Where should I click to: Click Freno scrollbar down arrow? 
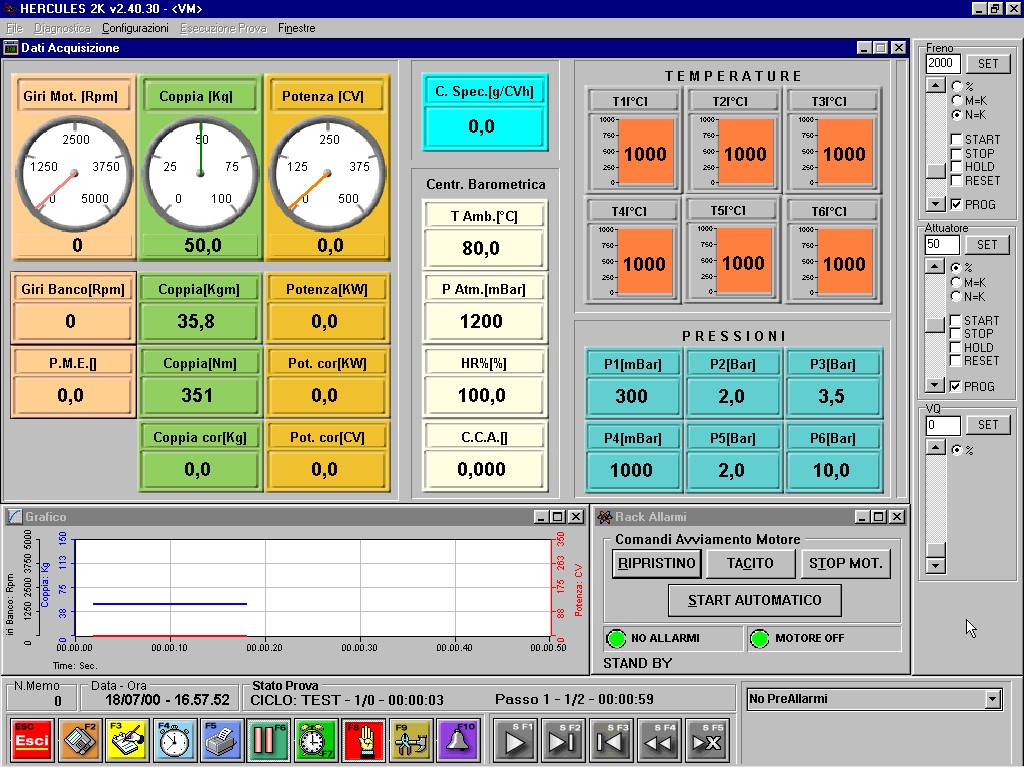[936, 204]
